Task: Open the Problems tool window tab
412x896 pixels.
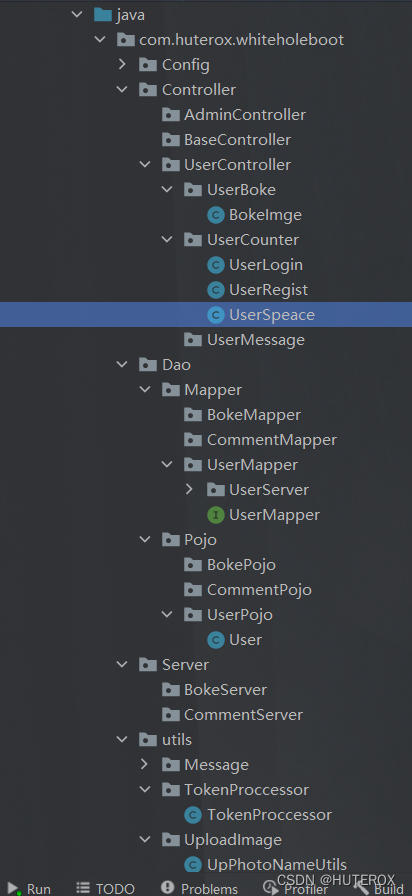Action: [199, 889]
